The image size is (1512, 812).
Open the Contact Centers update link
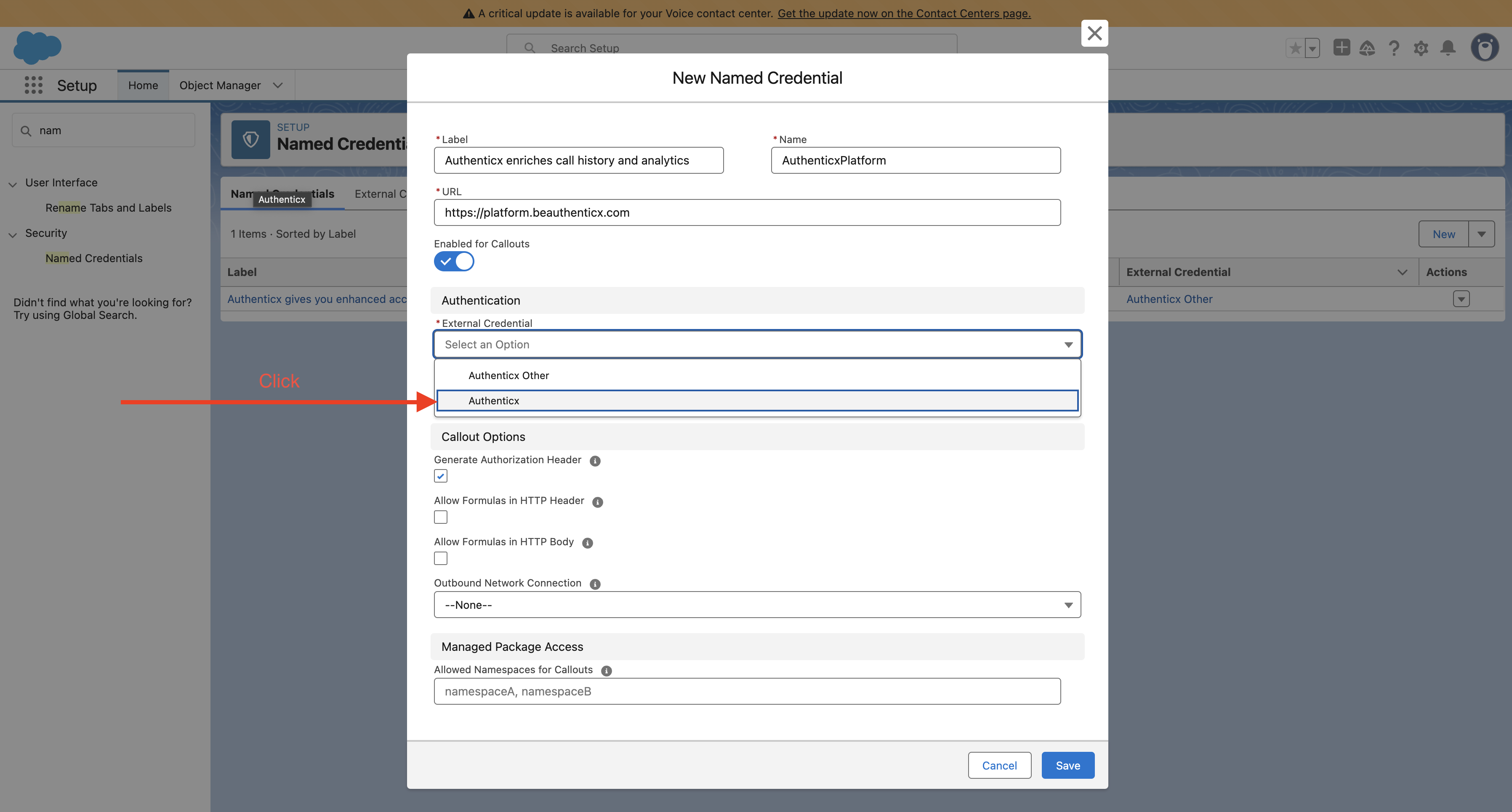[x=904, y=13]
